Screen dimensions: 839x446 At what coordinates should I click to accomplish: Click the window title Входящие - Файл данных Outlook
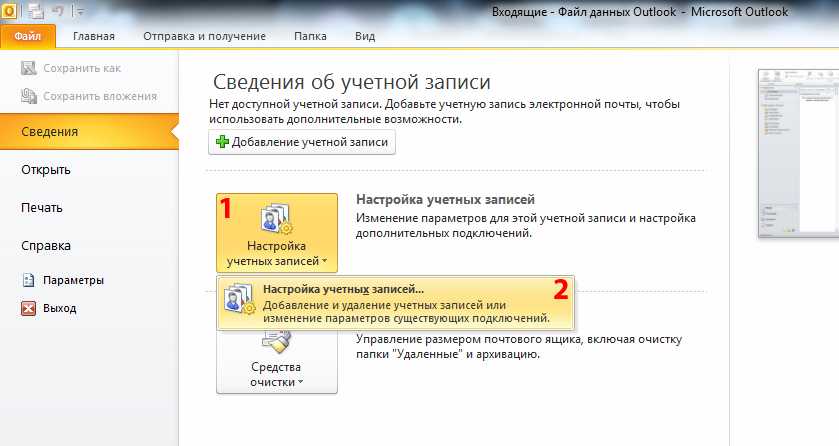[x=640, y=12]
